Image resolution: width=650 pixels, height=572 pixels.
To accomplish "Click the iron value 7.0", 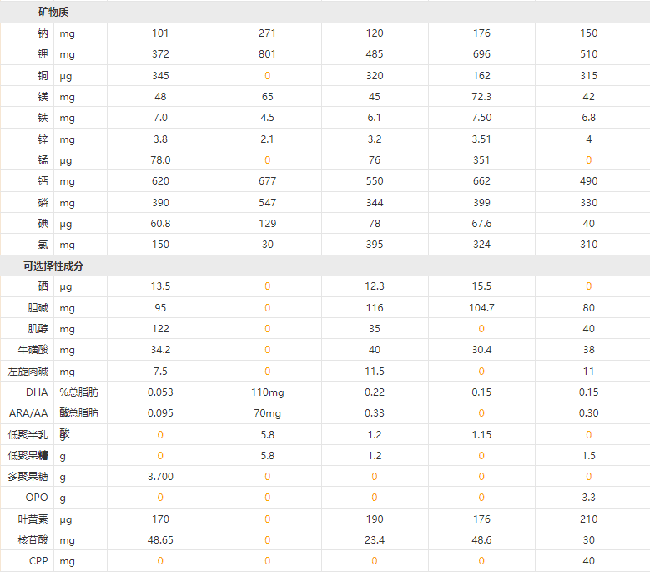I will click(x=160, y=118).
